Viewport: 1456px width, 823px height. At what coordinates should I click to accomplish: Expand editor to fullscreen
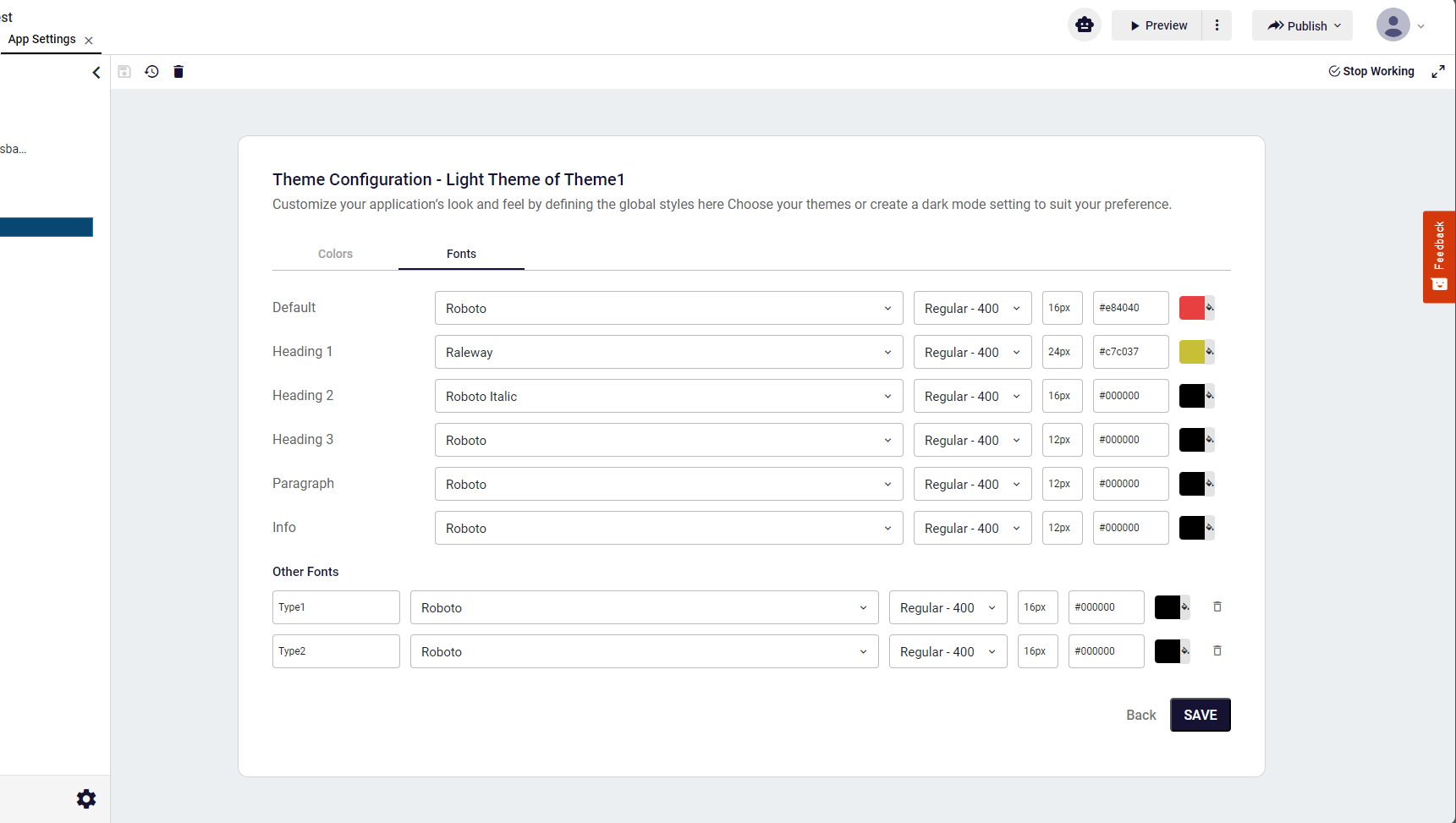click(1437, 72)
